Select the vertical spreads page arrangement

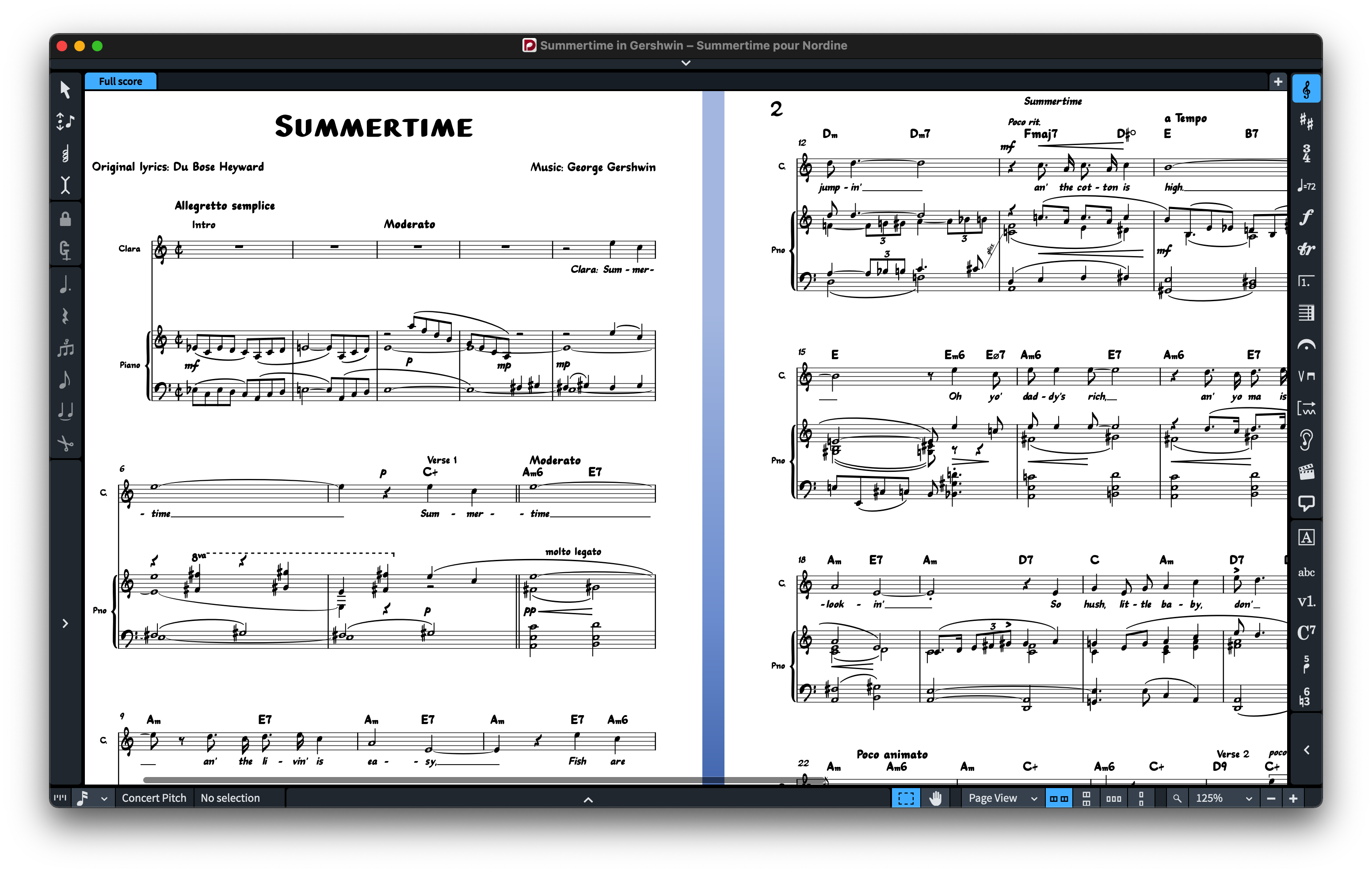coord(1086,798)
